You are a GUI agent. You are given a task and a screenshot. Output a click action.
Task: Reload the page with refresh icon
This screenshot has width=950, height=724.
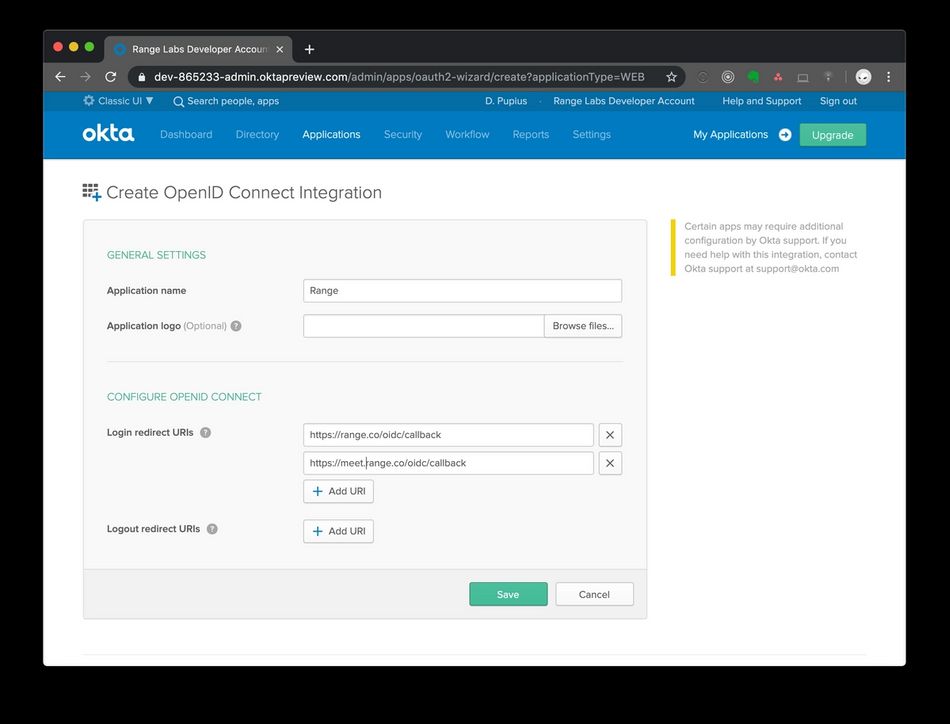(110, 77)
